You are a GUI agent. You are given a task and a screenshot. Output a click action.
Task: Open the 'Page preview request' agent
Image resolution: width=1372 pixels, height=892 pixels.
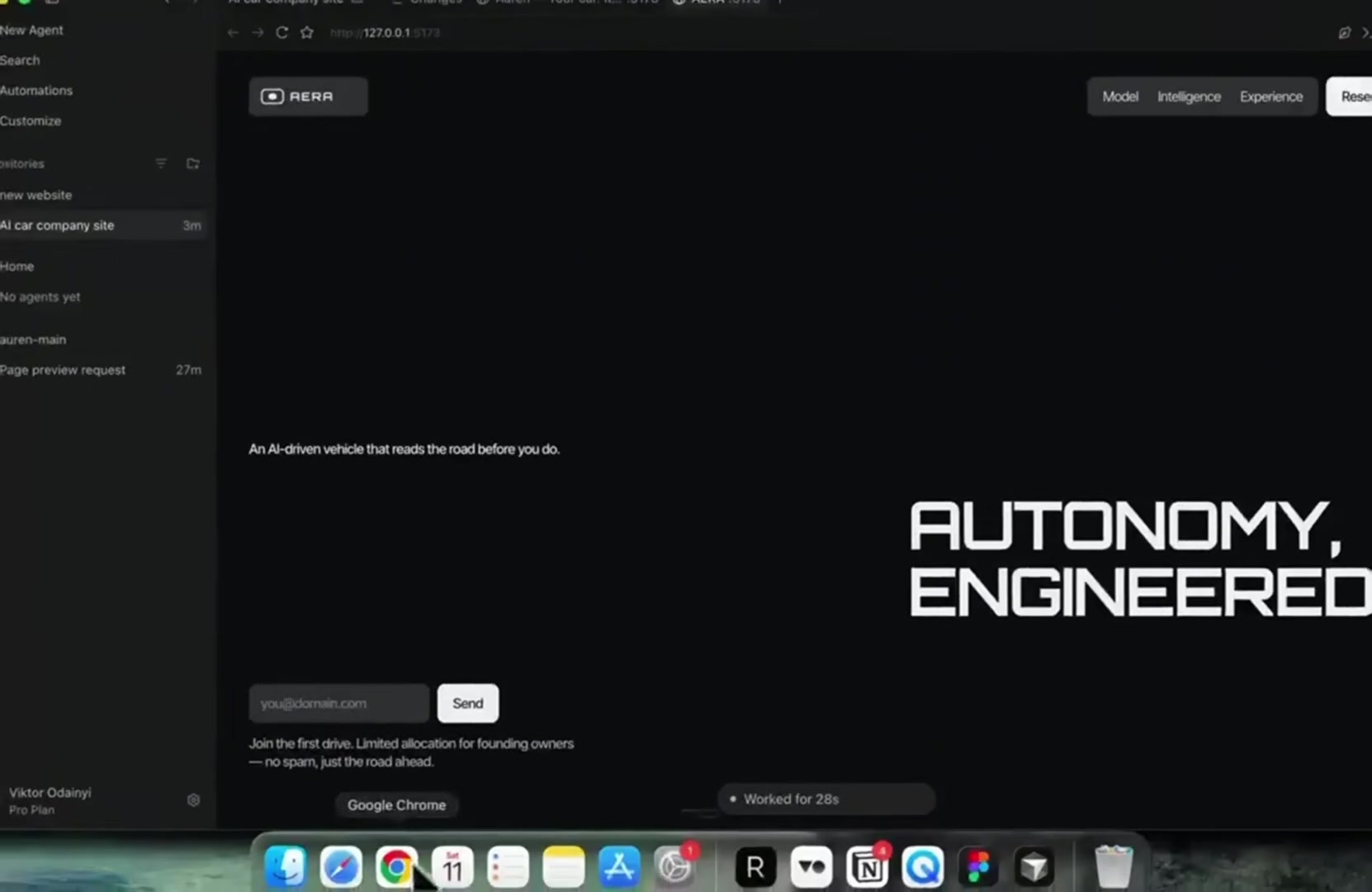102,370
